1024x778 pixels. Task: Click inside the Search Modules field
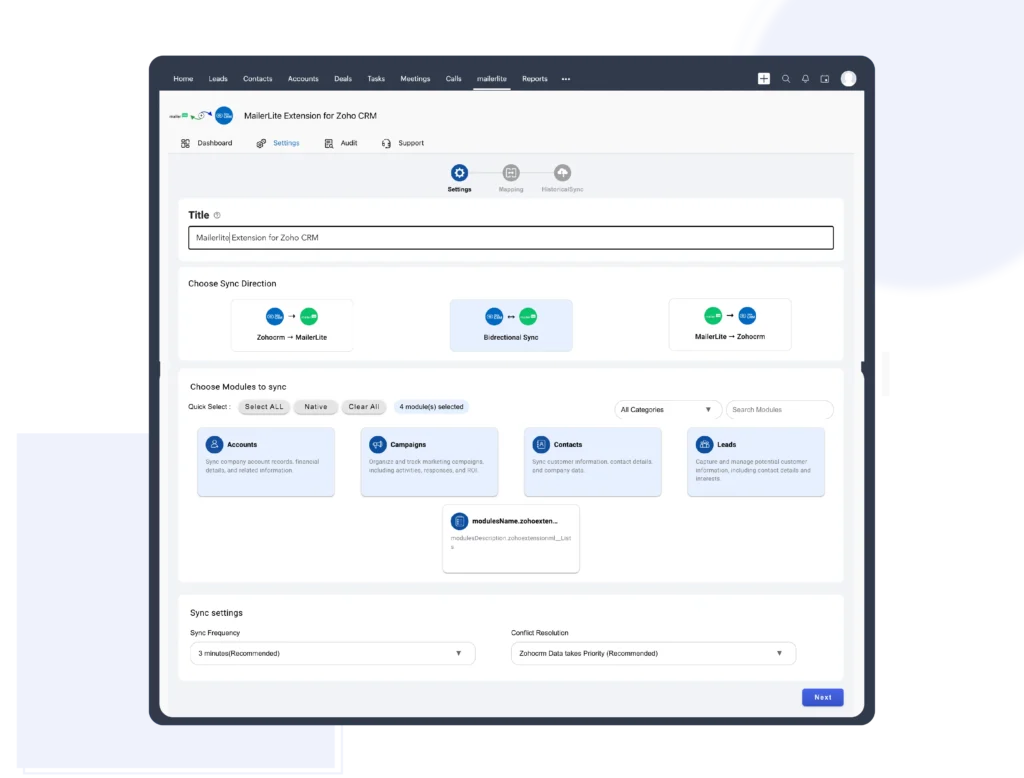click(779, 409)
